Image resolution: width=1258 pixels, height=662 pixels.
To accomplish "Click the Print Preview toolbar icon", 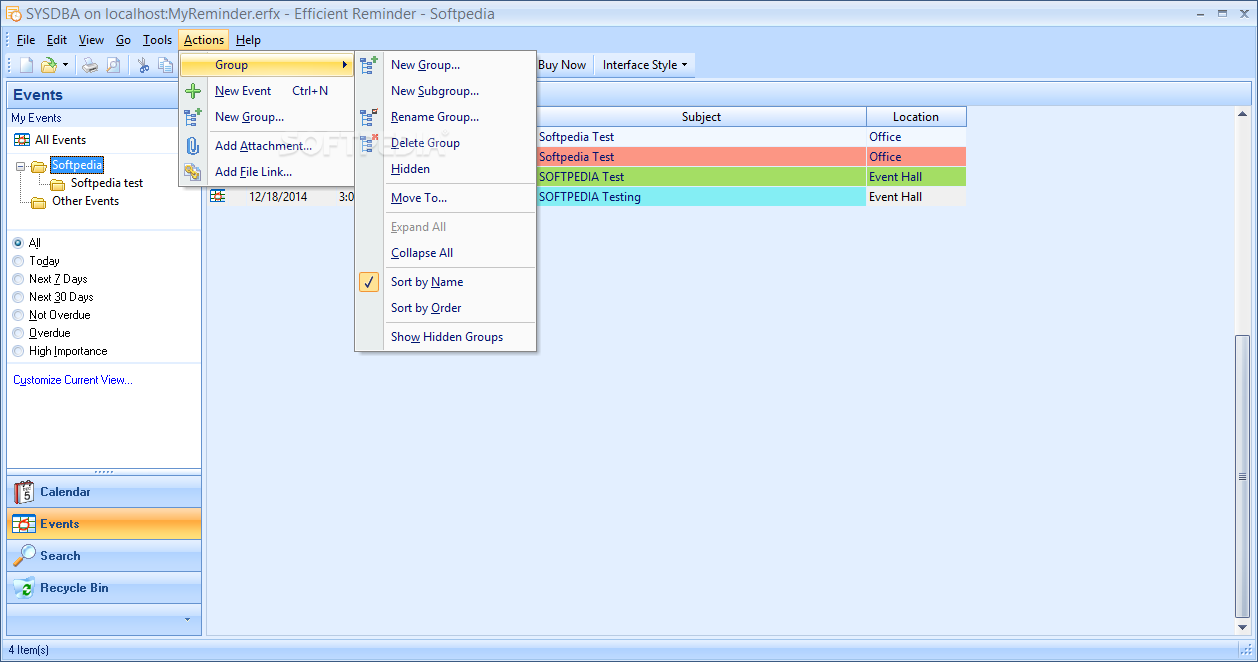I will tap(113, 65).
